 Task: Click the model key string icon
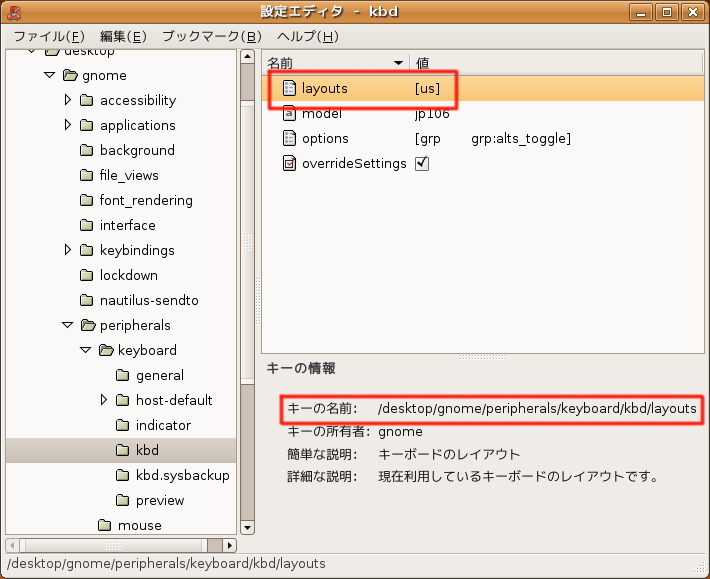coord(289,114)
